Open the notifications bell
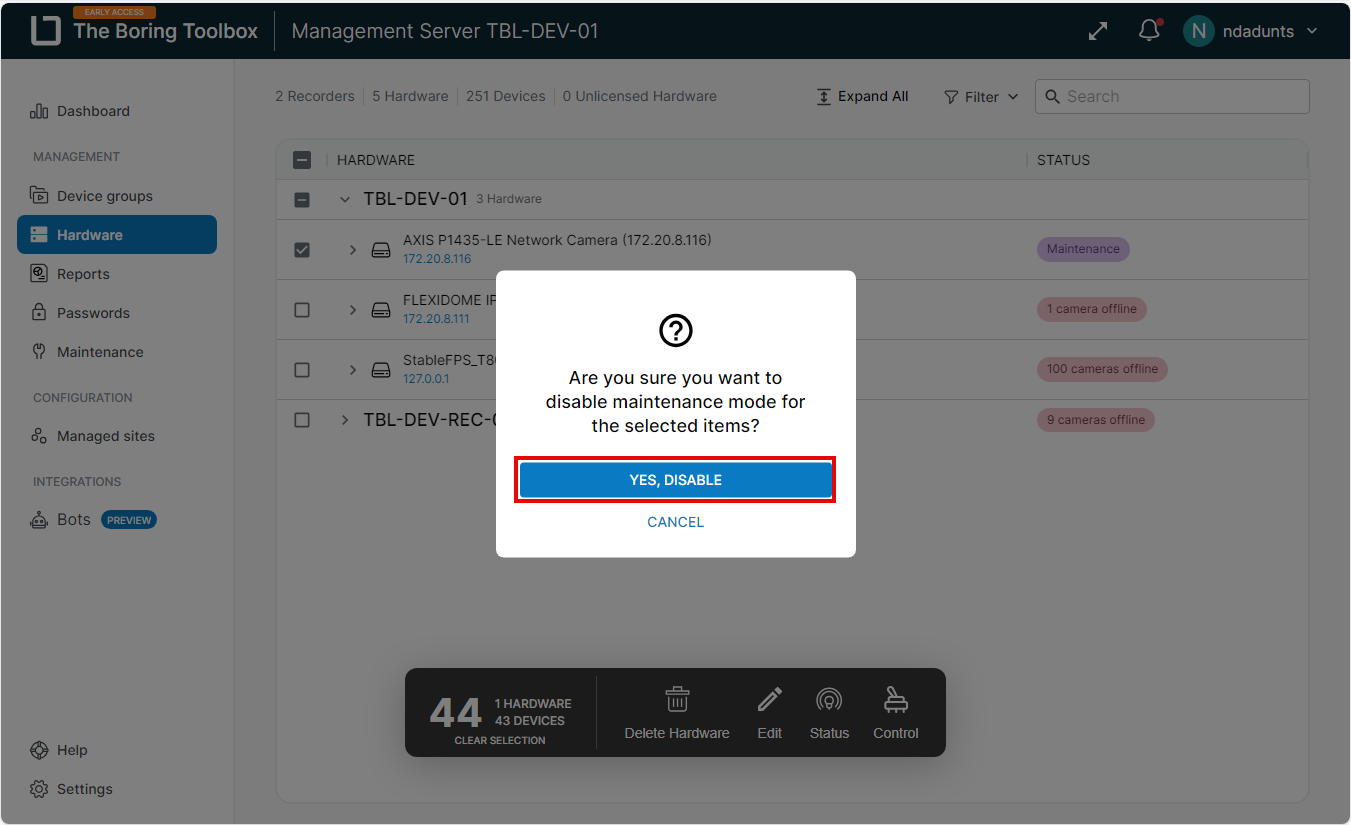This screenshot has width=1351, height=825. [x=1149, y=31]
